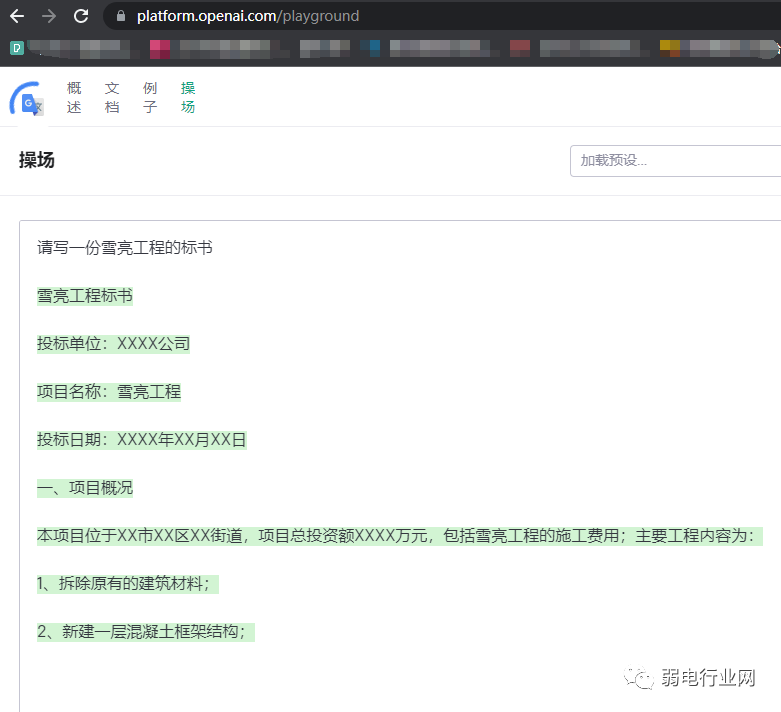Image resolution: width=781 pixels, height=712 pixels.
Task: Click the 投标单位:XXXX公司 line
Action: tap(113, 344)
